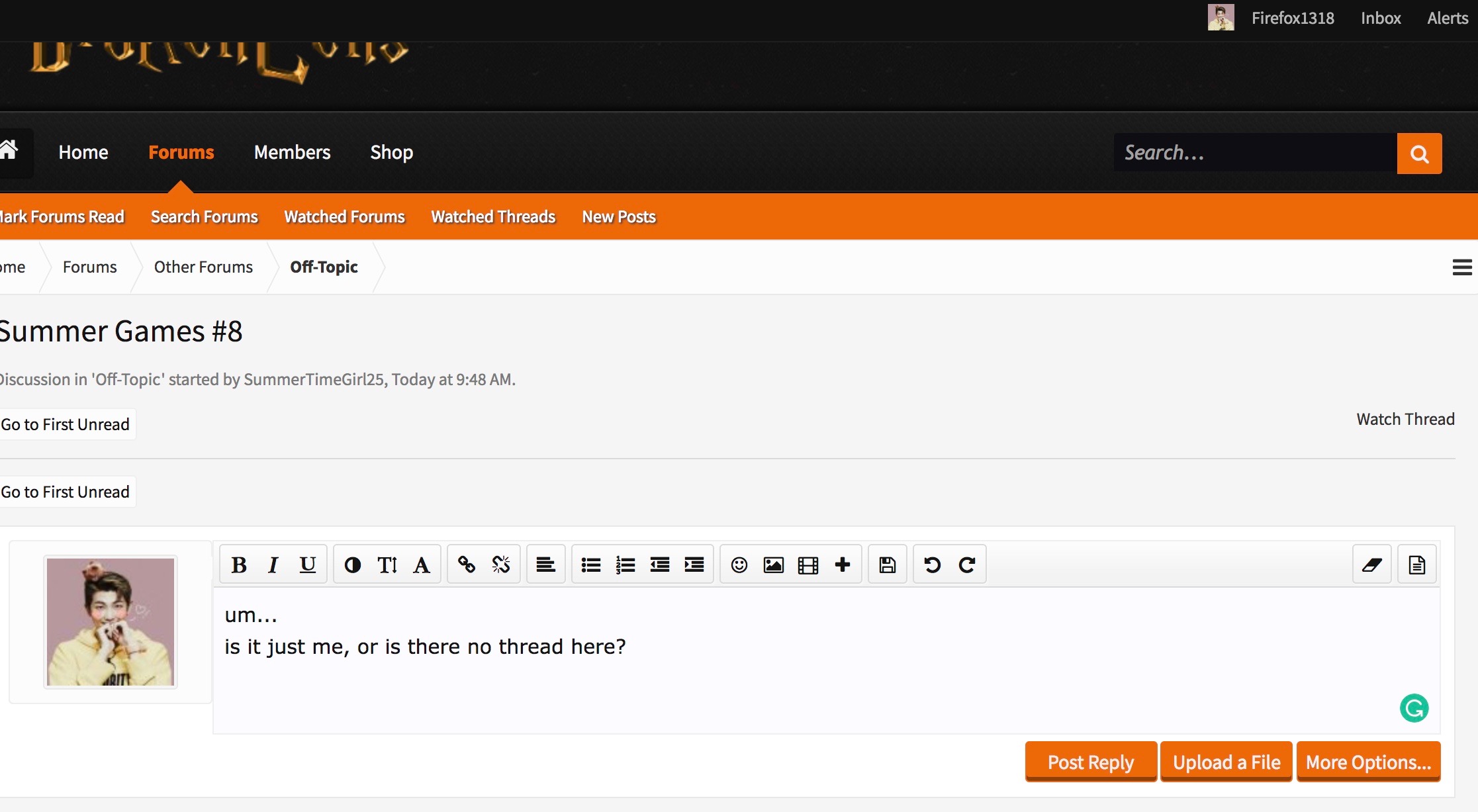The height and width of the screenshot is (812, 1478).
Task: Open the Inbox
Action: click(x=1381, y=18)
